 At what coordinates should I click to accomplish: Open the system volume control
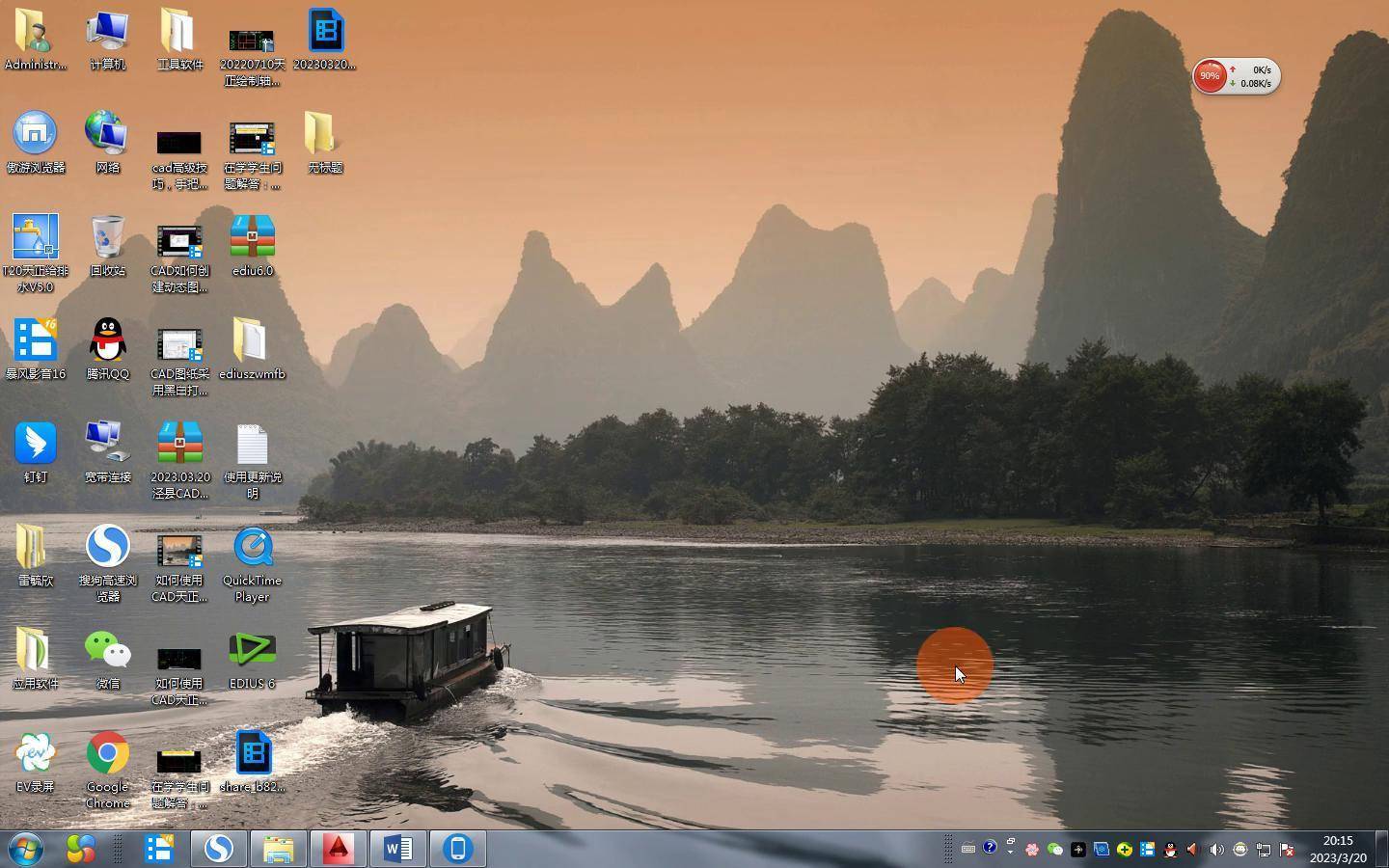1216,850
